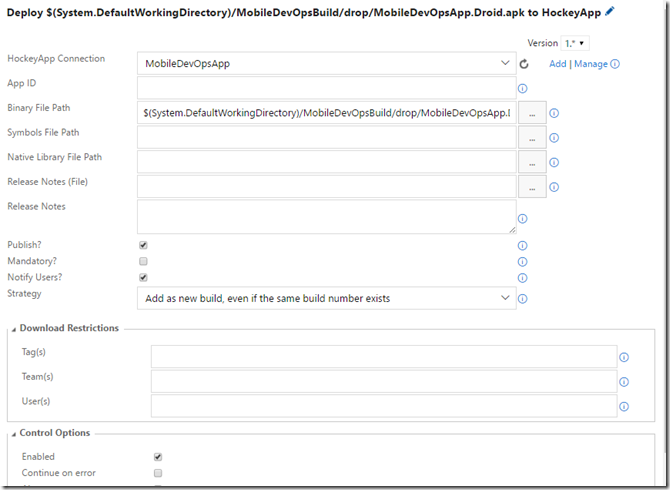Check the Continue on error box
670x490 pixels.
[x=157, y=473]
